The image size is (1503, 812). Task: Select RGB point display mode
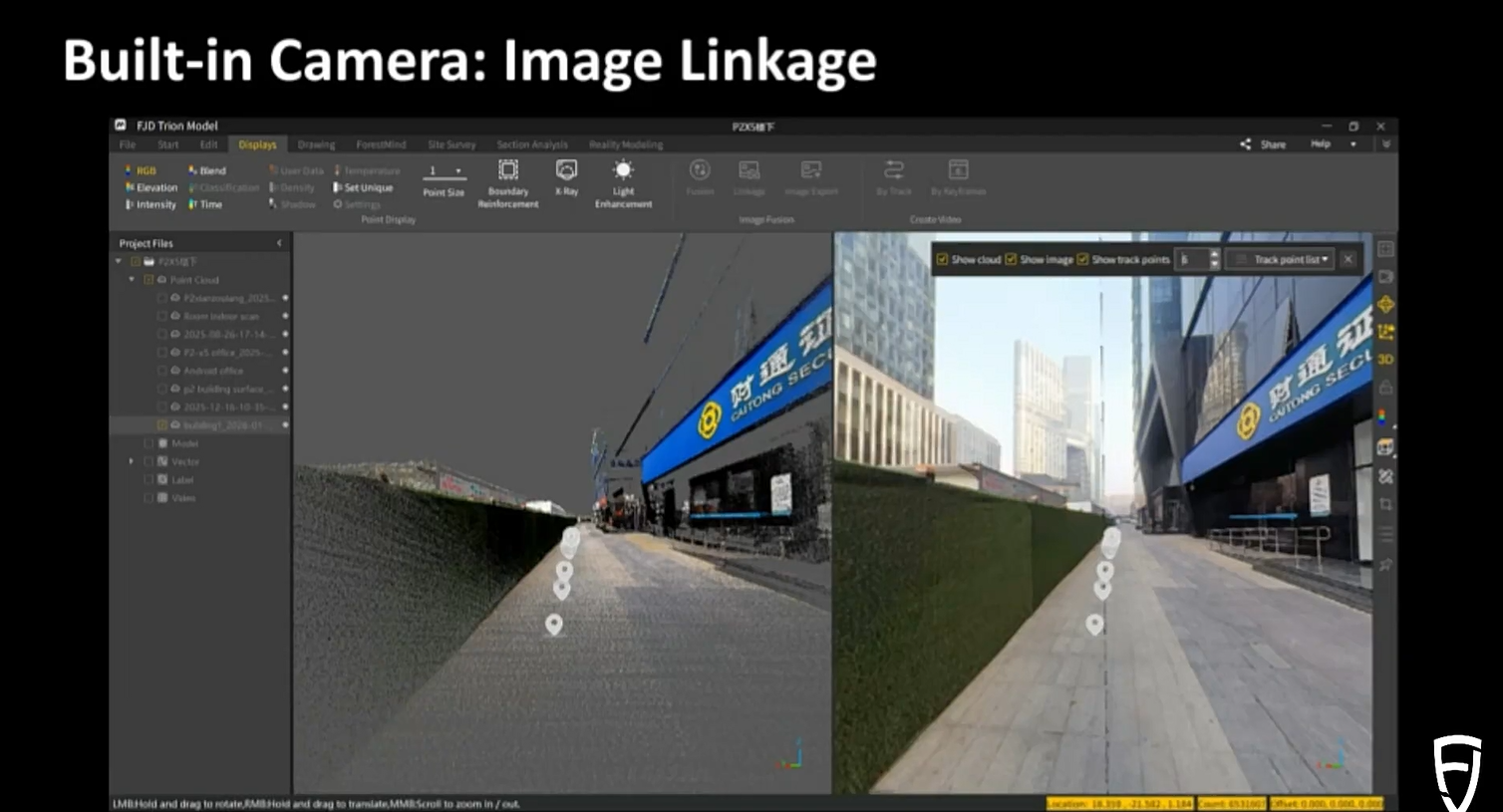click(141, 170)
